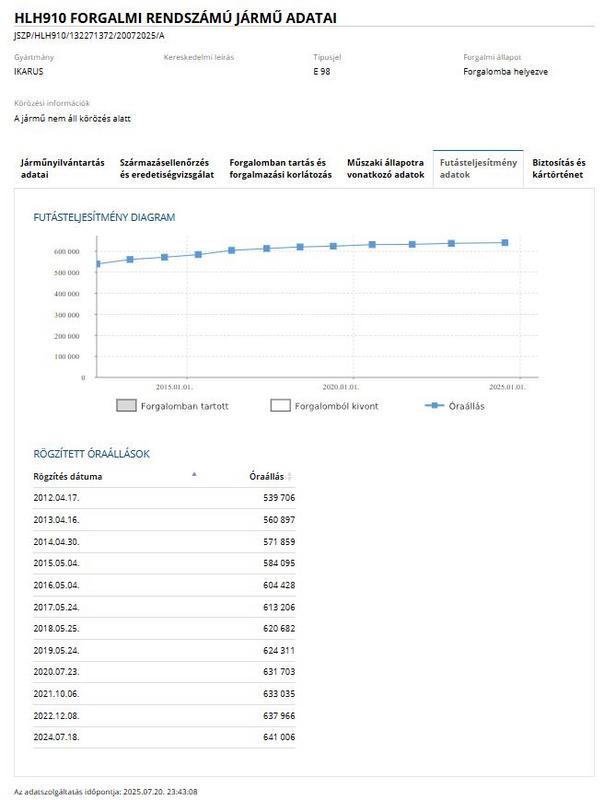The width and height of the screenshot is (604, 800).
Task: Click the white Forgalomból kivont color box
Action: (280, 406)
